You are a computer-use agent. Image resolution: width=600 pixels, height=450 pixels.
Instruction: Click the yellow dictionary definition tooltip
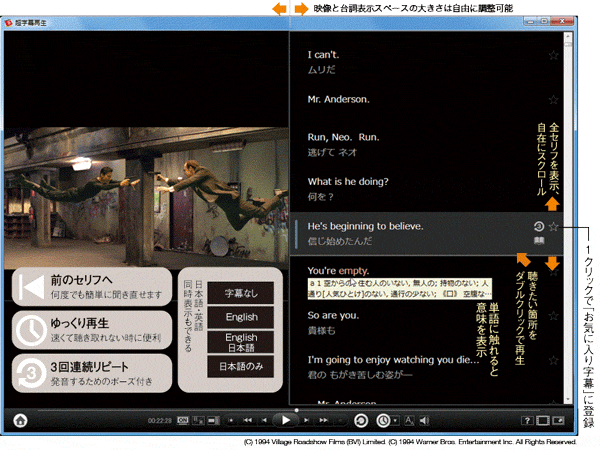pos(399,289)
